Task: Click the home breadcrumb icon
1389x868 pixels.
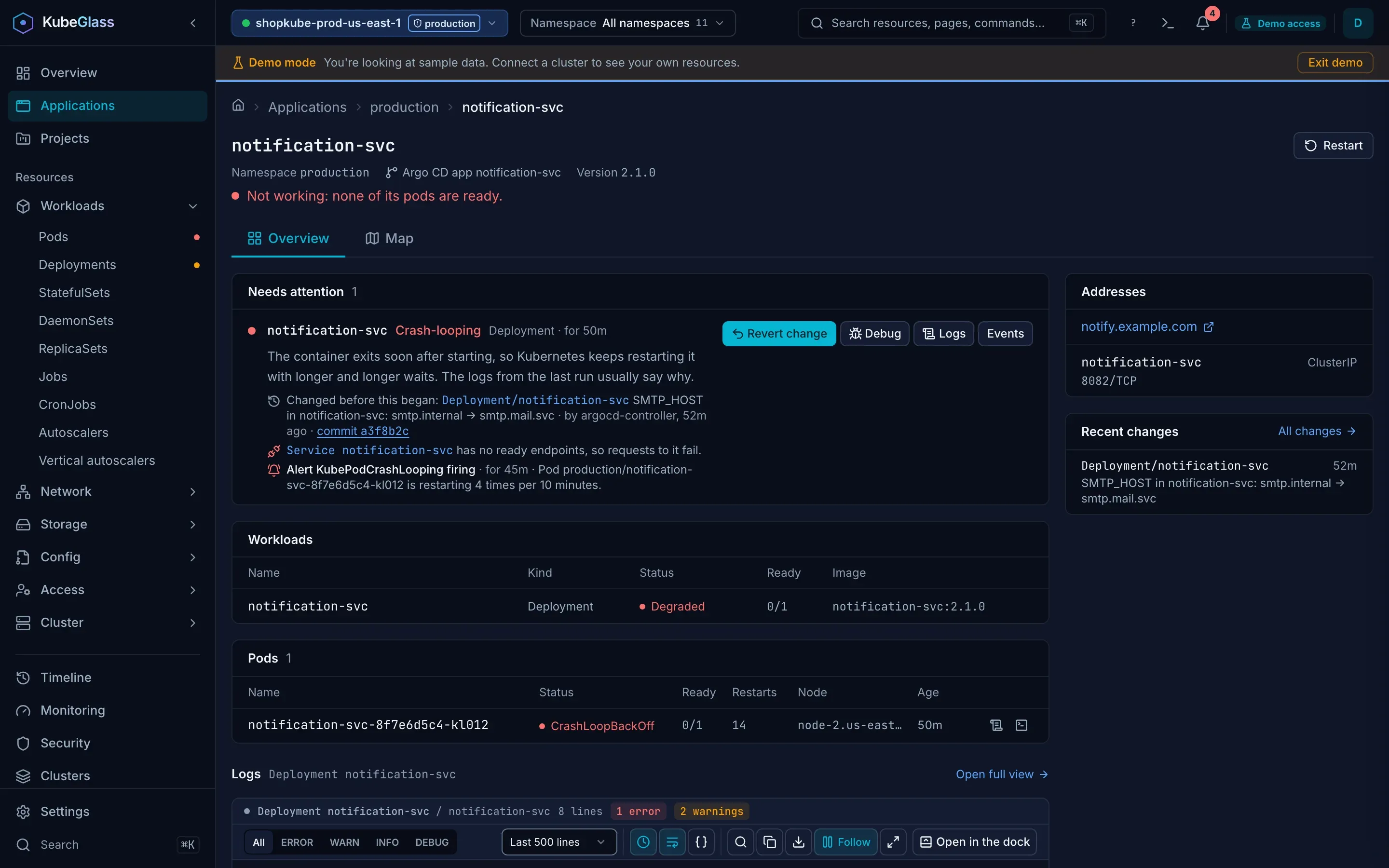Action: click(x=238, y=106)
